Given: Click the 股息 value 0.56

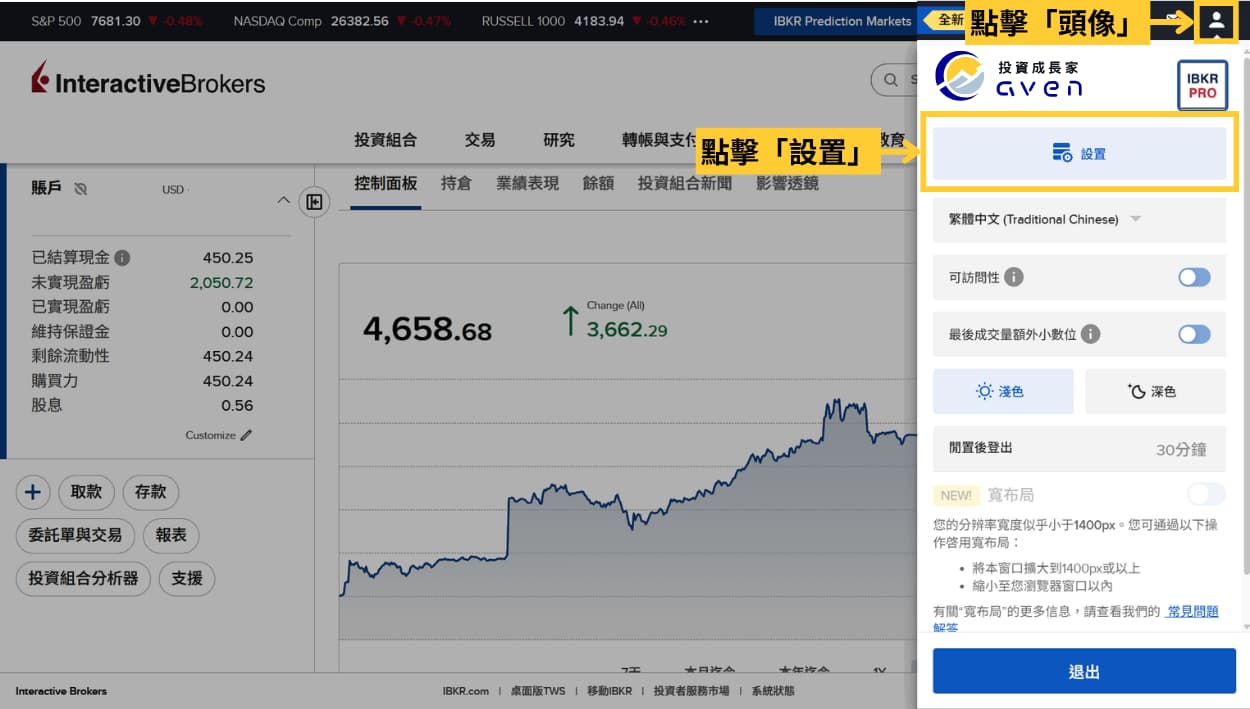Looking at the screenshot, I should [237, 405].
